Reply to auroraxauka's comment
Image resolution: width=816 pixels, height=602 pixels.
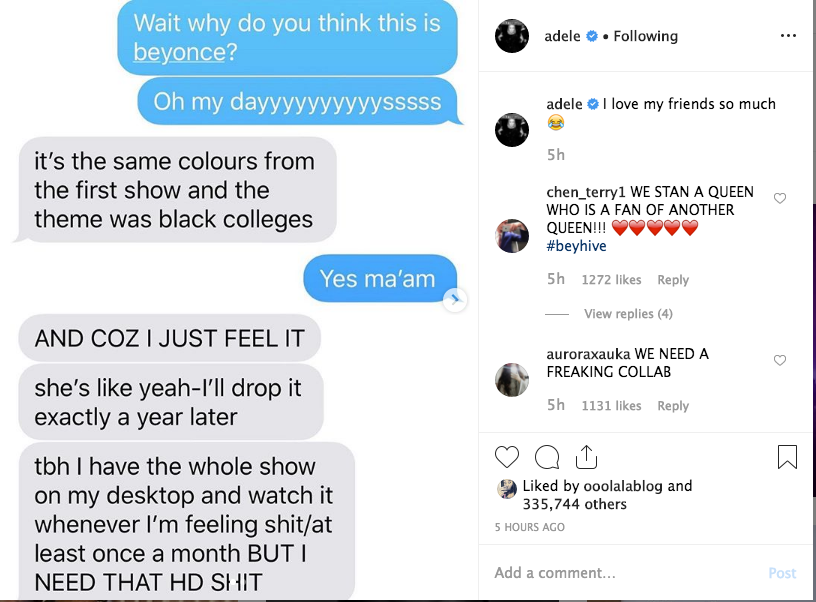673,406
